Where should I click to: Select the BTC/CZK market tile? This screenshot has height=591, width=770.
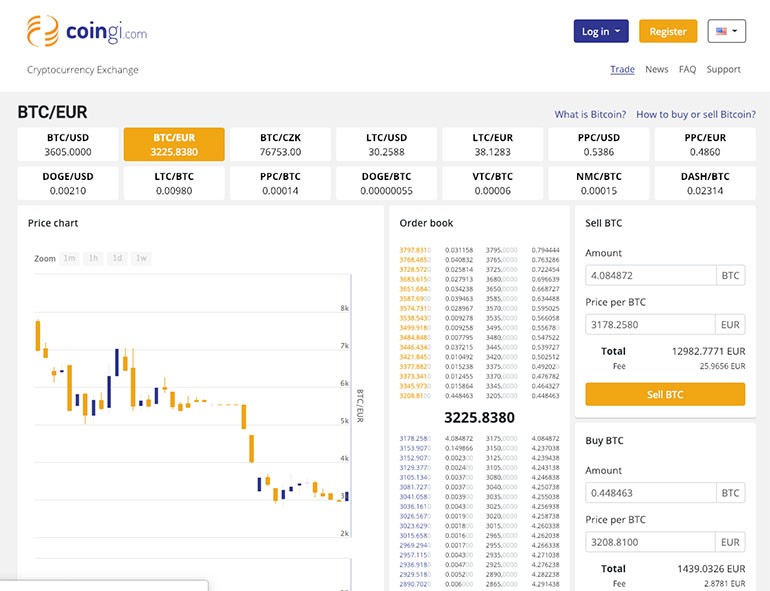[x=280, y=144]
